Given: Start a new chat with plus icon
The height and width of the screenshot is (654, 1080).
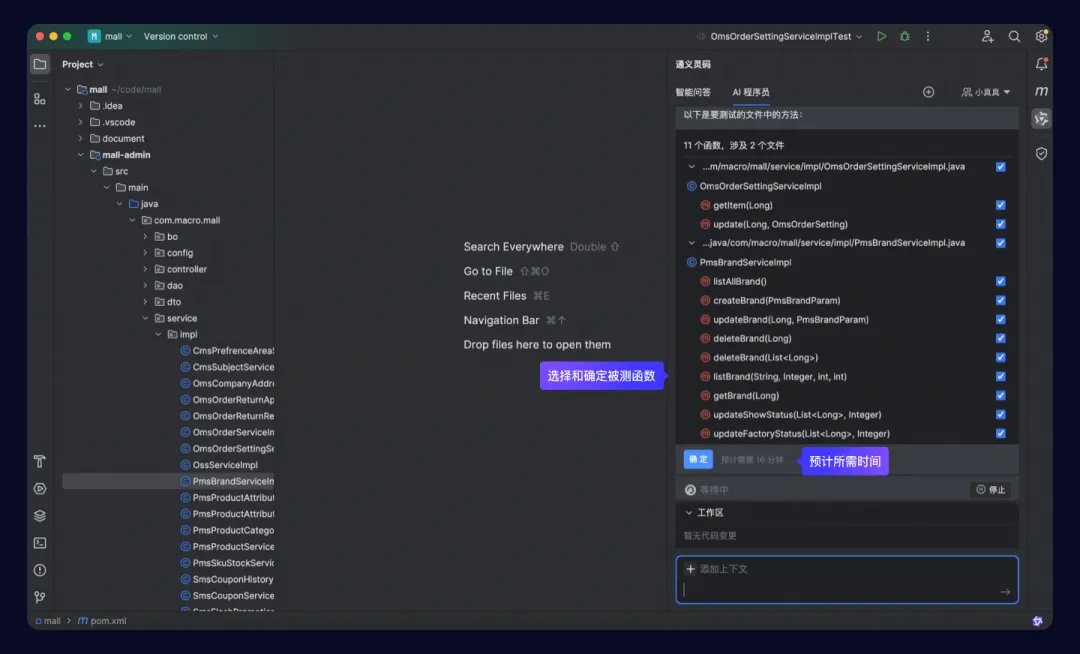Looking at the screenshot, I should tap(928, 92).
